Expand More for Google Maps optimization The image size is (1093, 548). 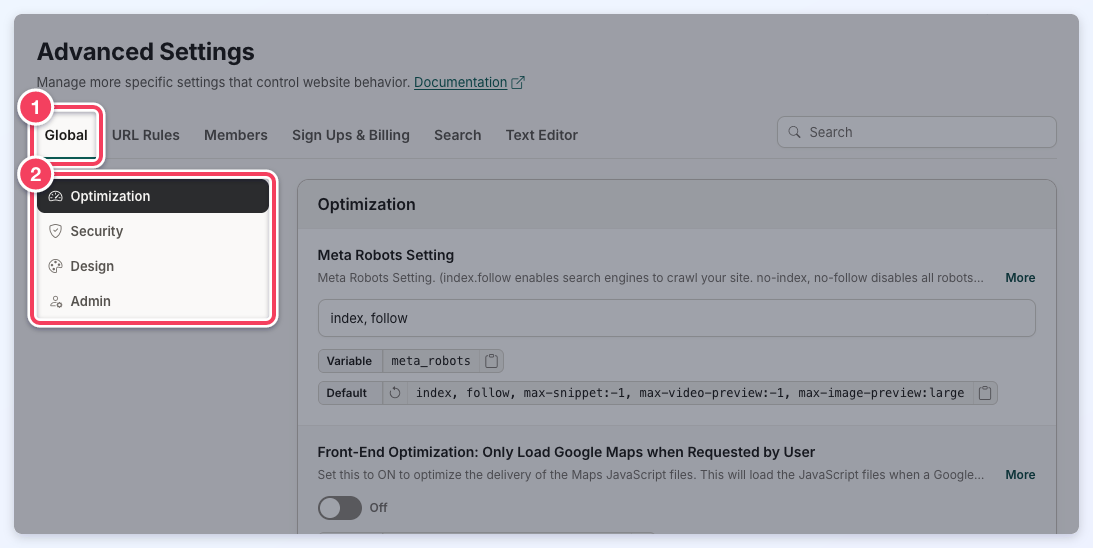(x=1020, y=475)
